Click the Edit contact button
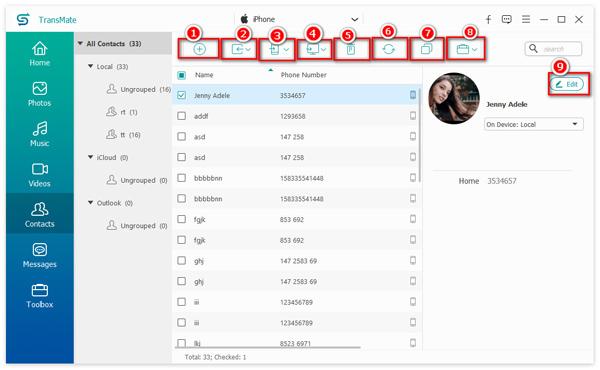The height and width of the screenshot is (370, 600). tap(567, 84)
